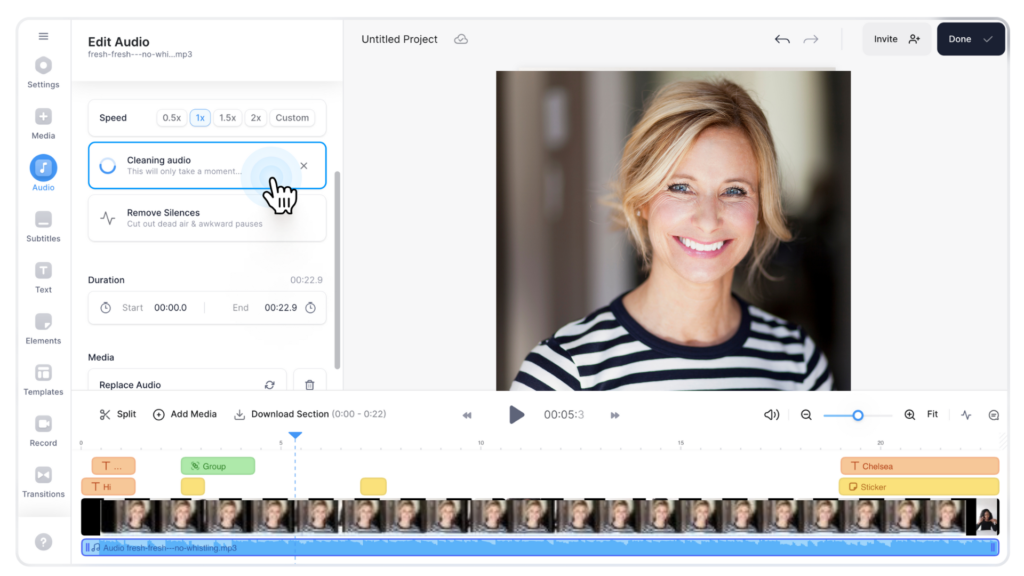
Task: Select the yellow clip below the Group clip
Action: 193,487
